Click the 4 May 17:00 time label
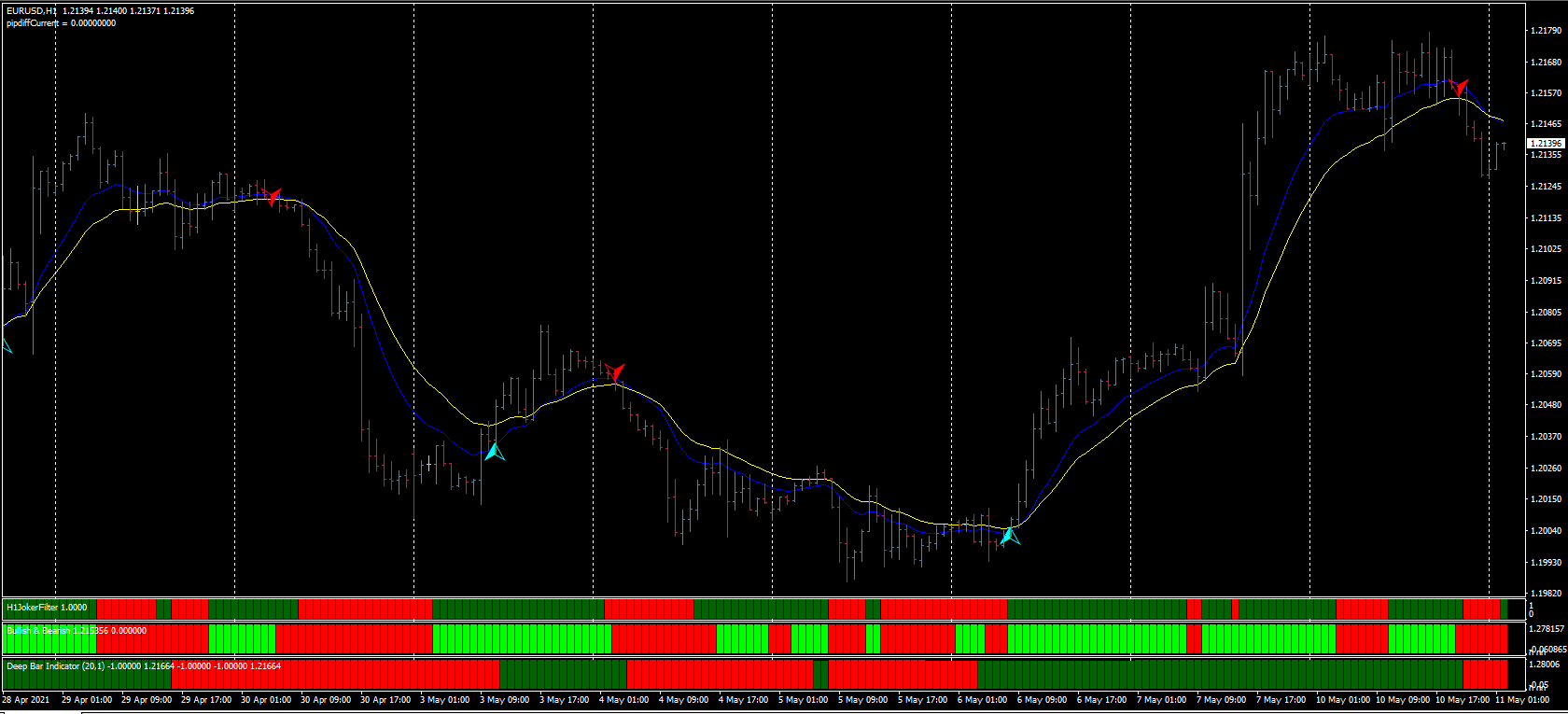This screenshot has height=714, width=1568. 744,700
